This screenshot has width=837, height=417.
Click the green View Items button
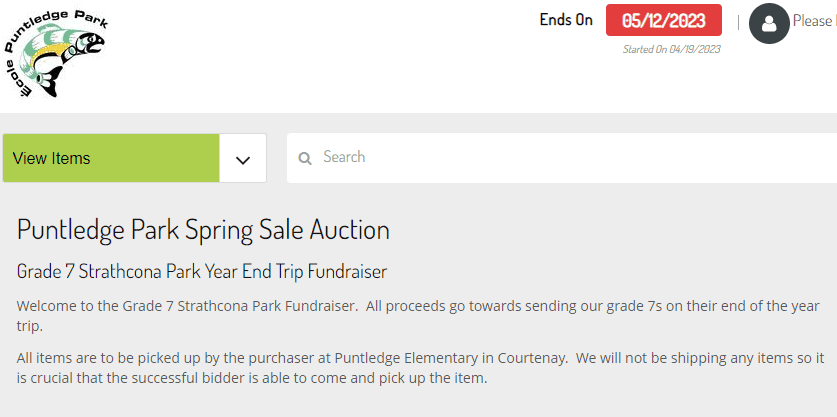(111, 158)
